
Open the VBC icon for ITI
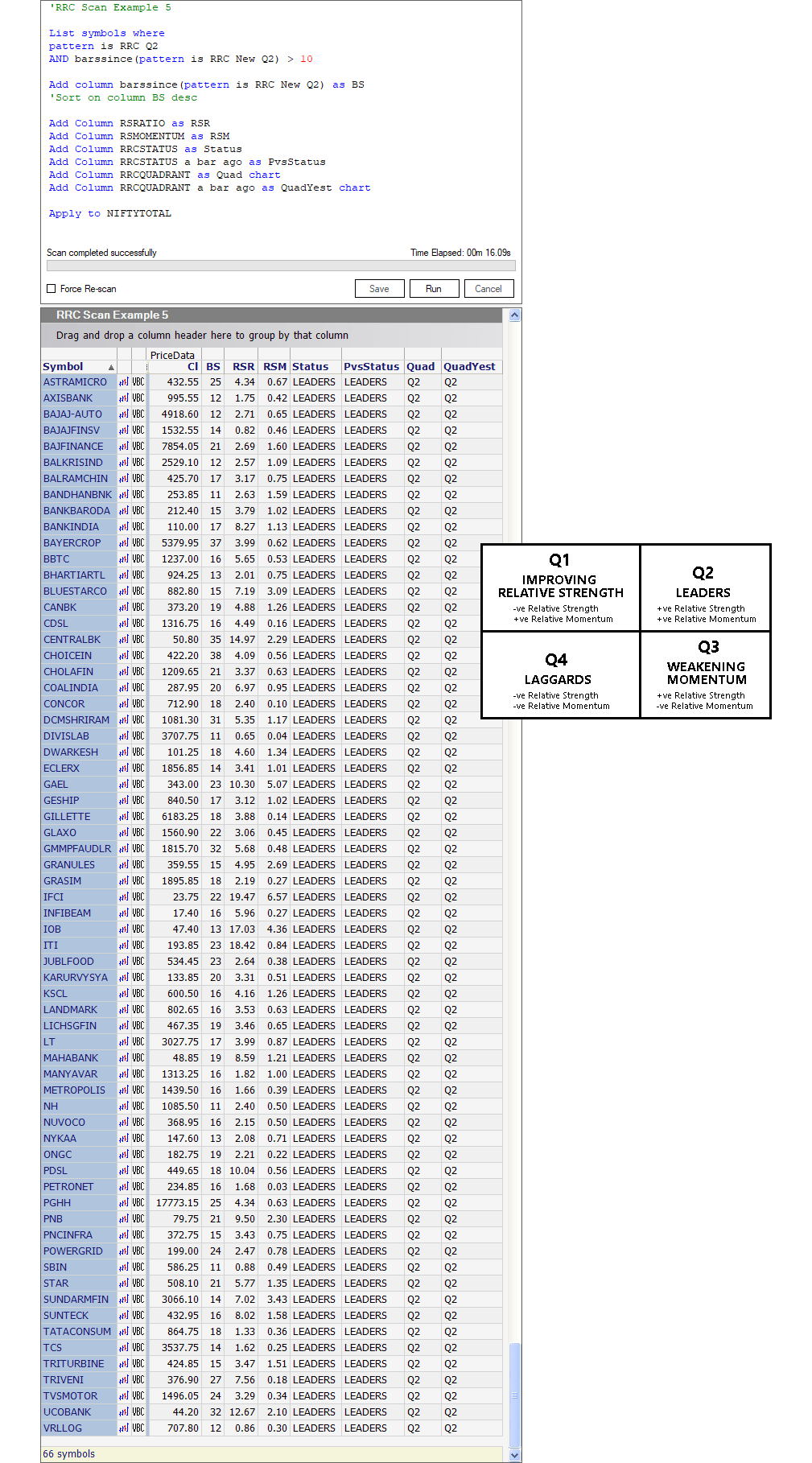[x=138, y=946]
